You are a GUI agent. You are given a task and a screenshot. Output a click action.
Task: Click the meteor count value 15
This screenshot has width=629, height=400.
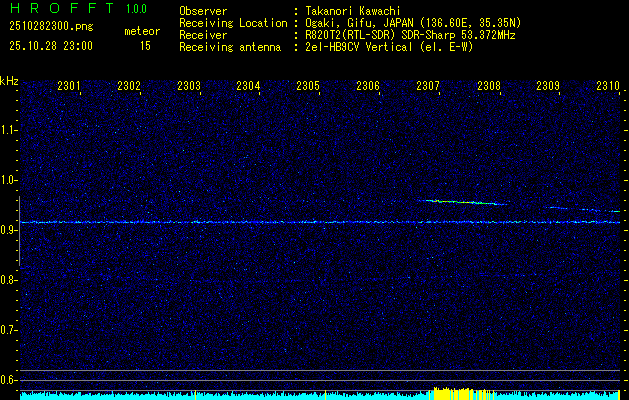[145, 46]
